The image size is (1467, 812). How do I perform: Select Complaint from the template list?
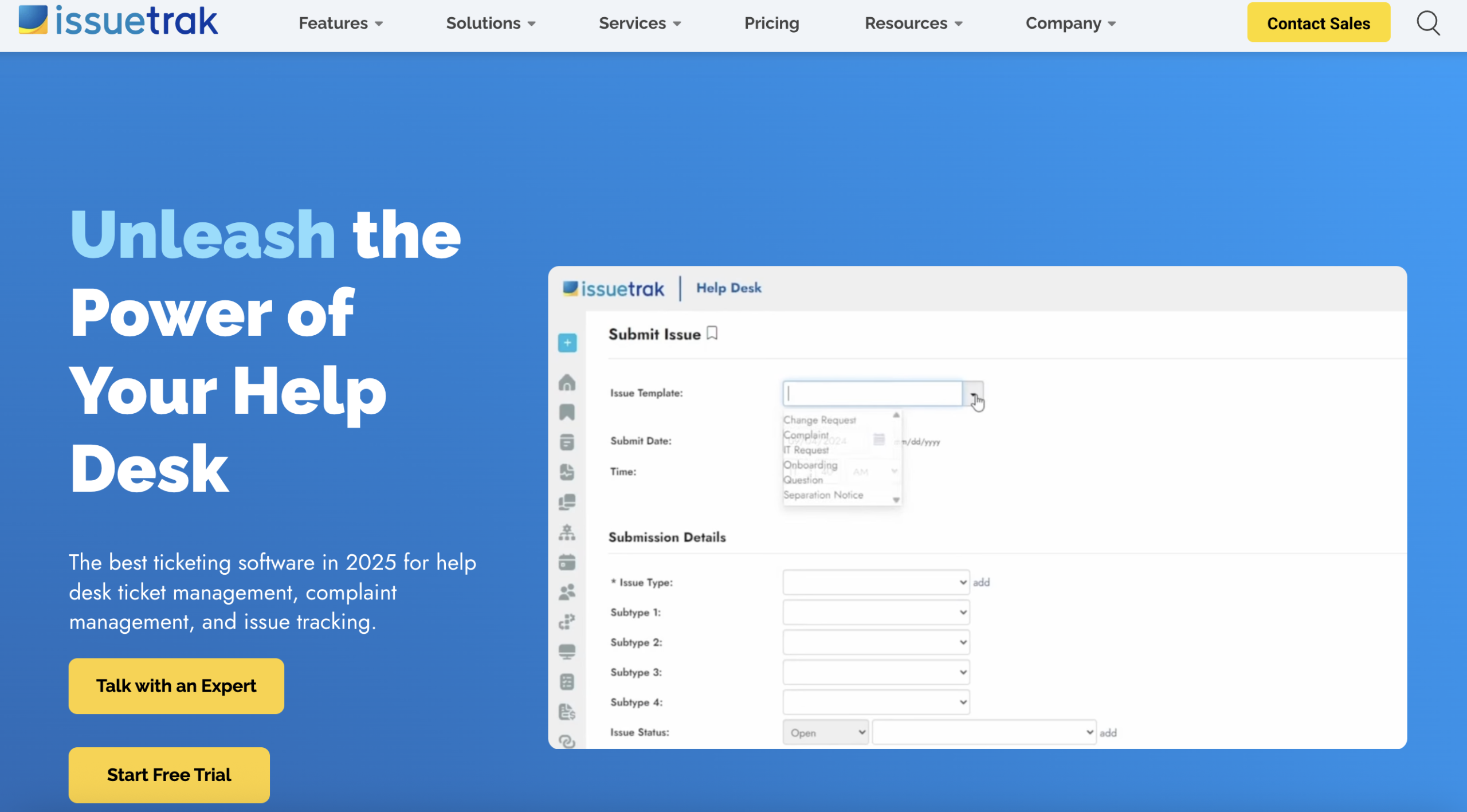click(x=805, y=435)
